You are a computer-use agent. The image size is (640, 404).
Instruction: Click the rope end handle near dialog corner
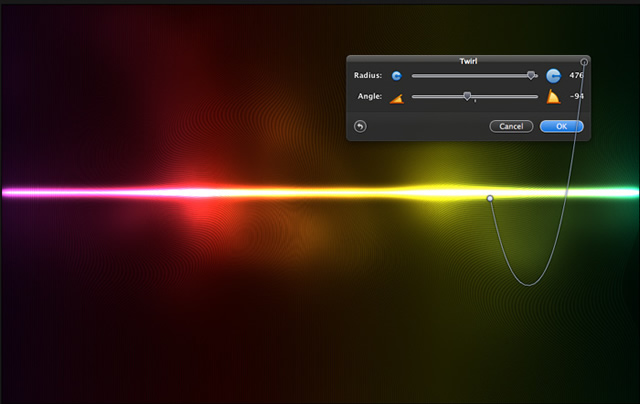(x=584, y=62)
